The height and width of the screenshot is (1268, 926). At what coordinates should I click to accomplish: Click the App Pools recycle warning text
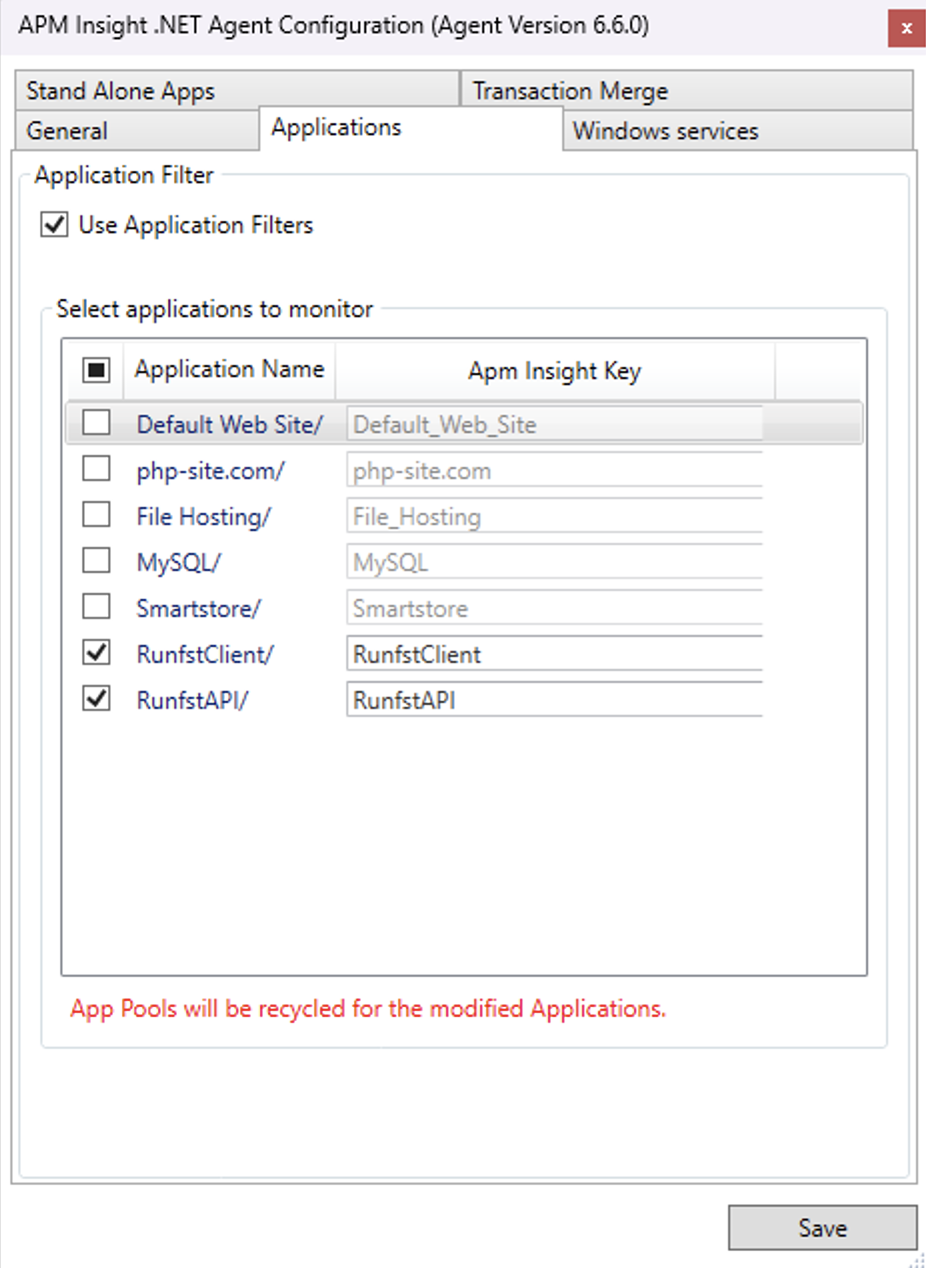[x=368, y=1008]
